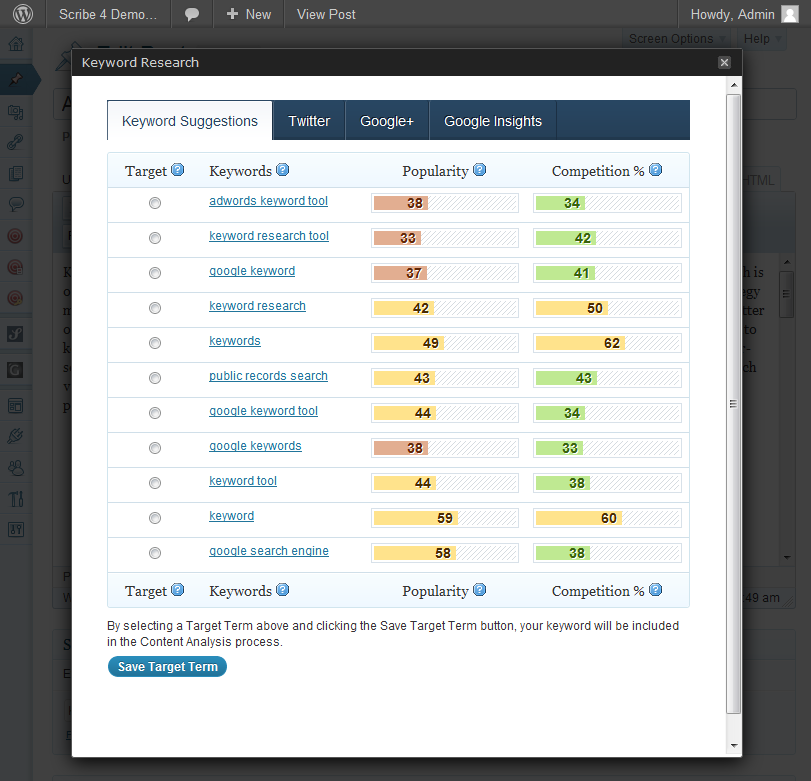Viewport: 811px width, 781px height.
Task: Click help icon beside top Competition % header
Action: [x=656, y=170]
